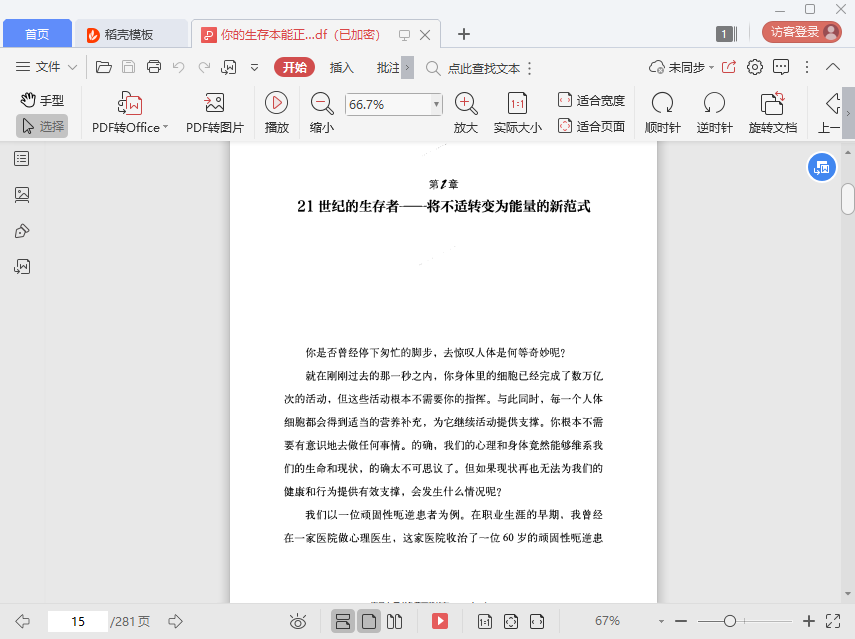Viewport: 855px width, 639px height.
Task: Click the 适合宽度 fit width button
Action: click(591, 100)
